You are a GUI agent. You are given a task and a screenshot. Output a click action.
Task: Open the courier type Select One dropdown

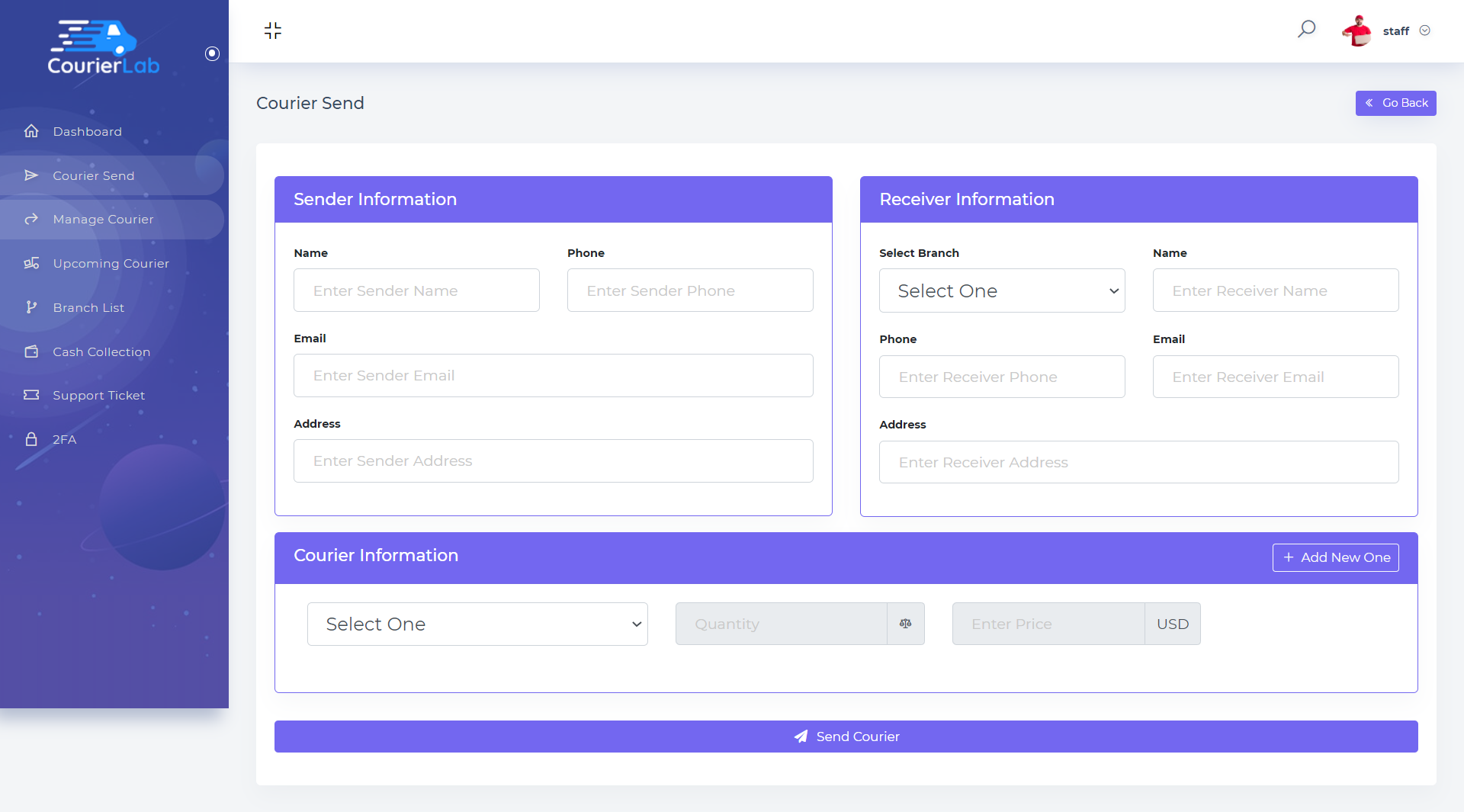(x=477, y=624)
